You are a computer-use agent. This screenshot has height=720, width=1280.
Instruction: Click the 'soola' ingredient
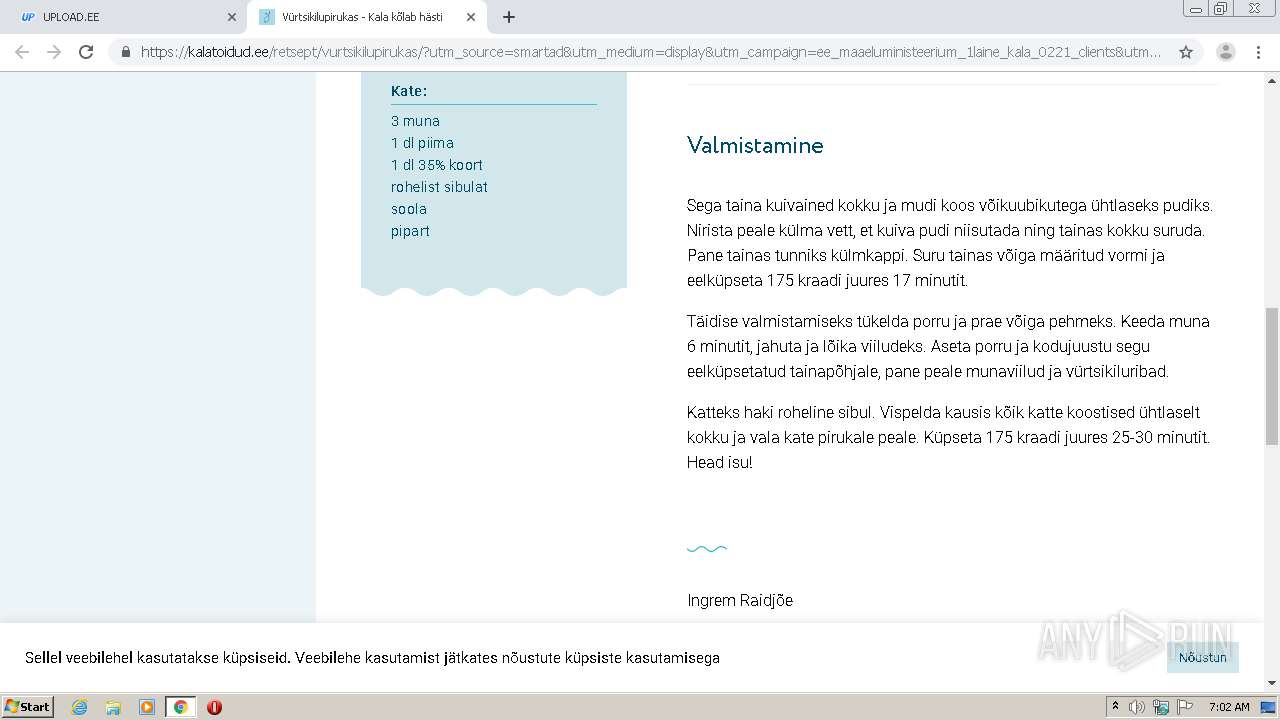point(409,209)
